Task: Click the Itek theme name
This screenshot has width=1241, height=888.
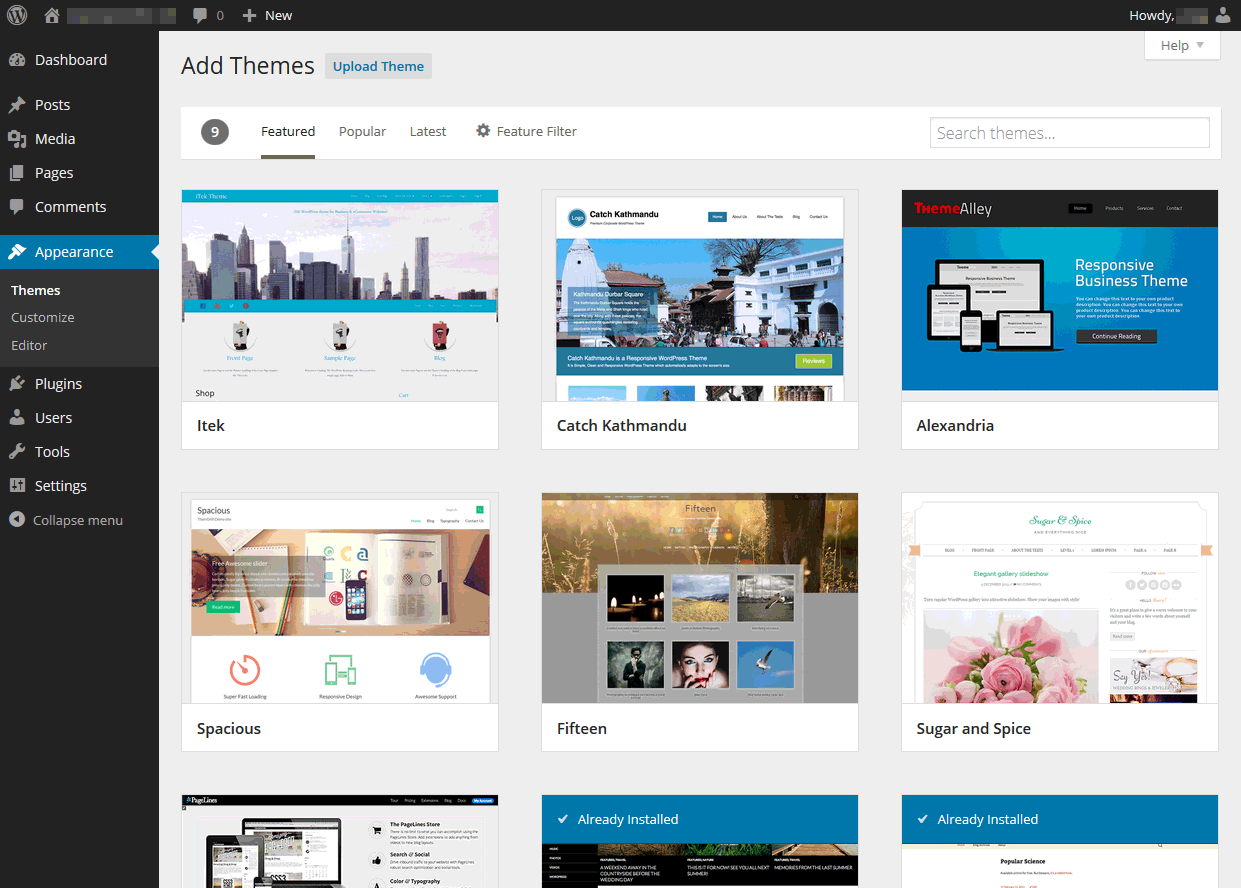Action: [x=211, y=425]
